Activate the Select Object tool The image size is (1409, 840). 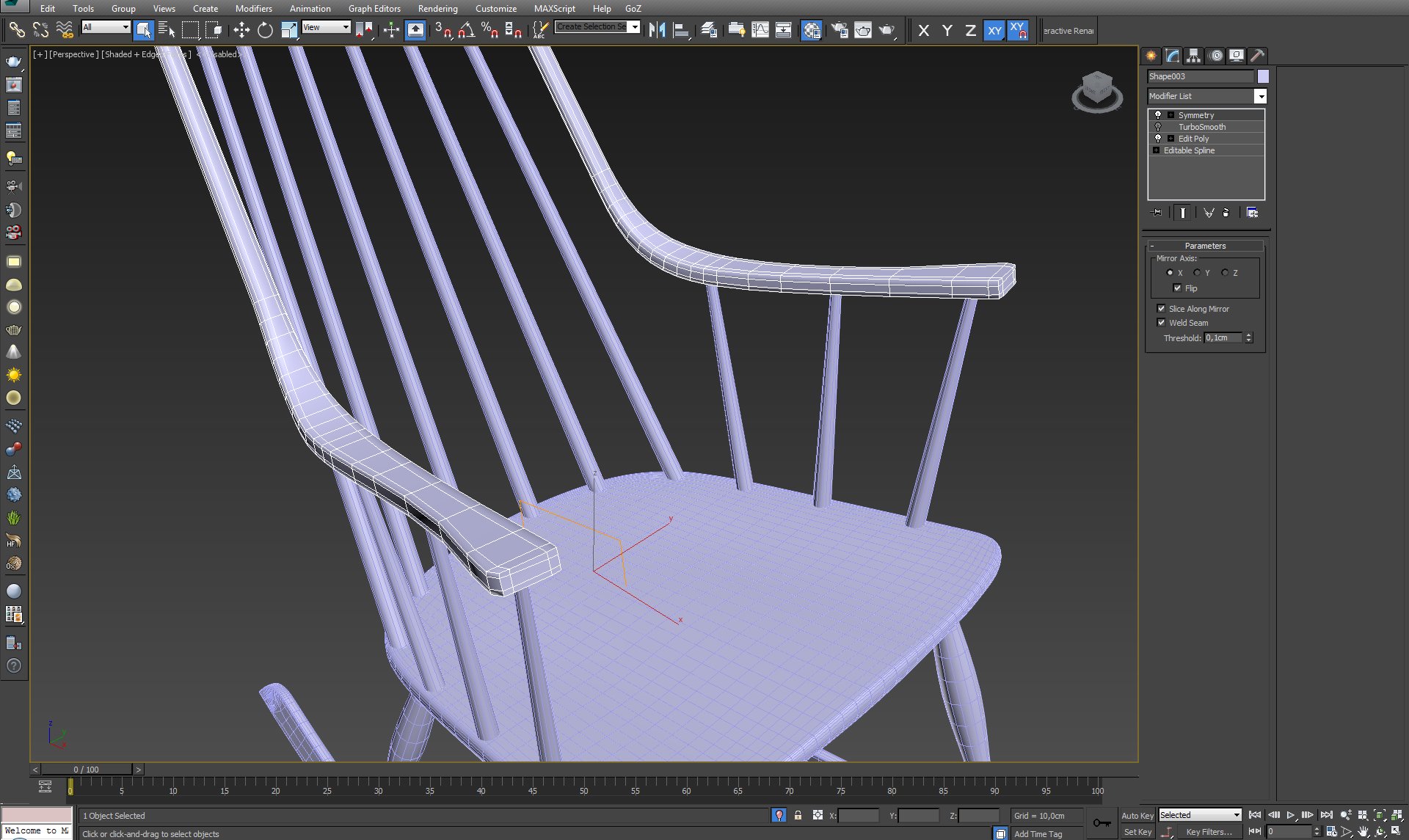tap(143, 30)
